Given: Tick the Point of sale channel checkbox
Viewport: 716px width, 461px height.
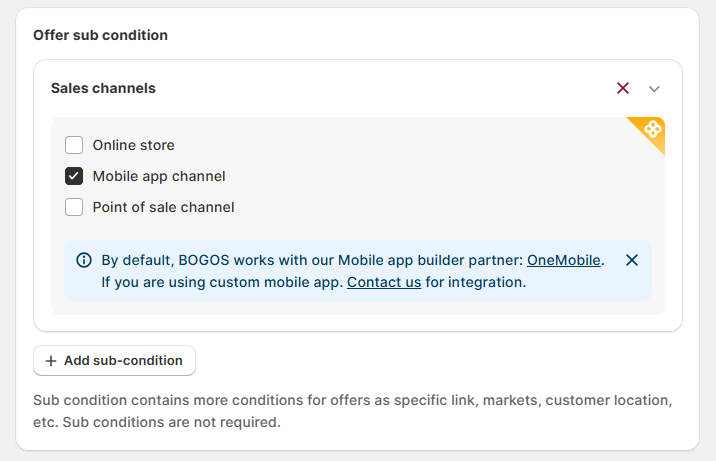Looking at the screenshot, I should [74, 207].
